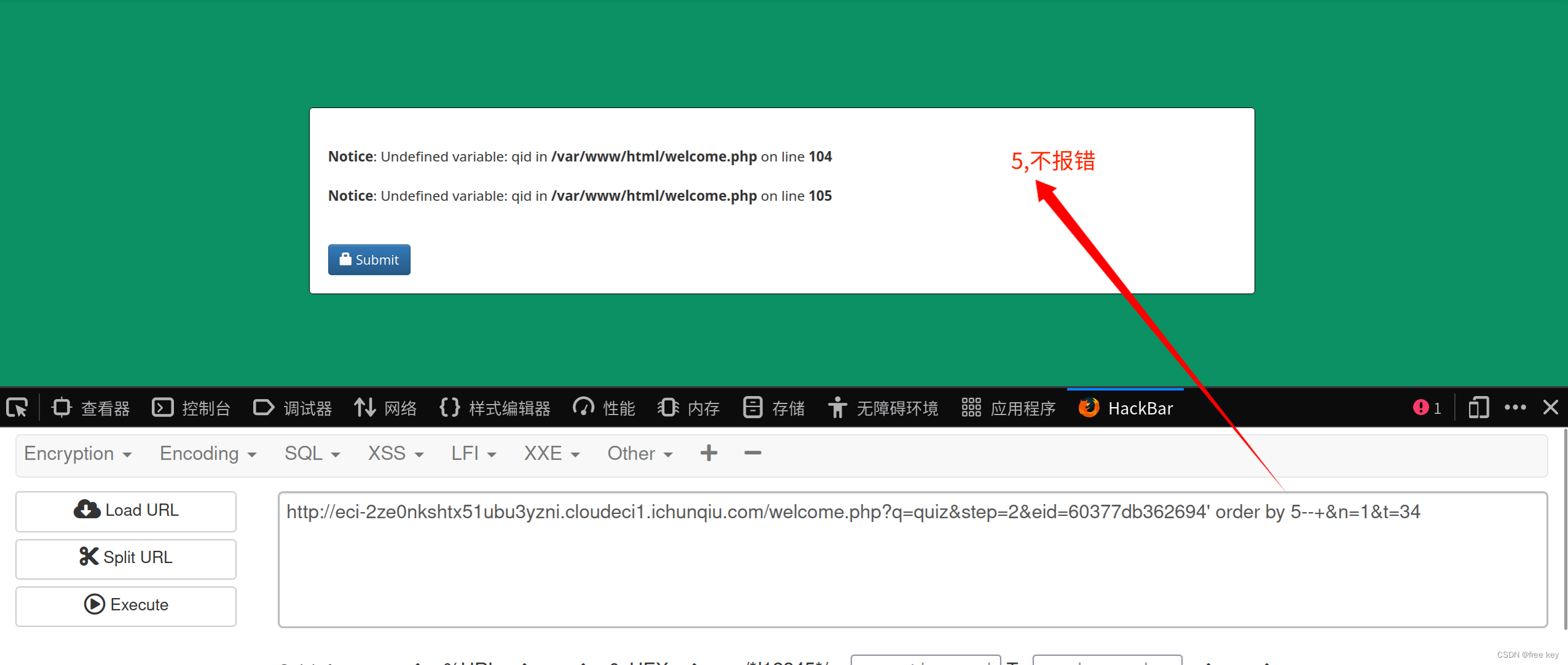Image resolution: width=1568 pixels, height=665 pixels.
Task: Click the HackBar plus icon
Action: (x=708, y=453)
